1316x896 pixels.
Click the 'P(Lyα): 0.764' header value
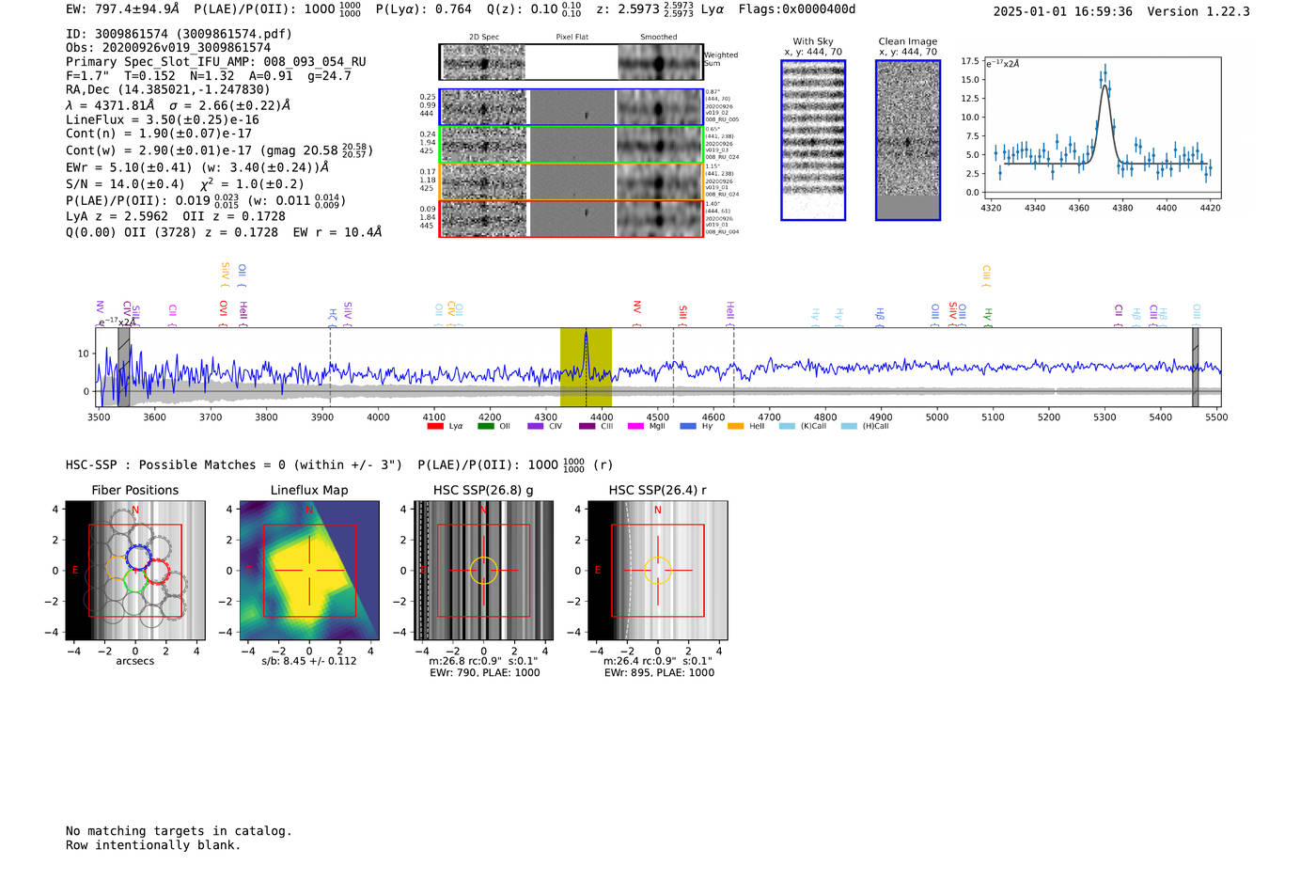pyautogui.click(x=427, y=9)
